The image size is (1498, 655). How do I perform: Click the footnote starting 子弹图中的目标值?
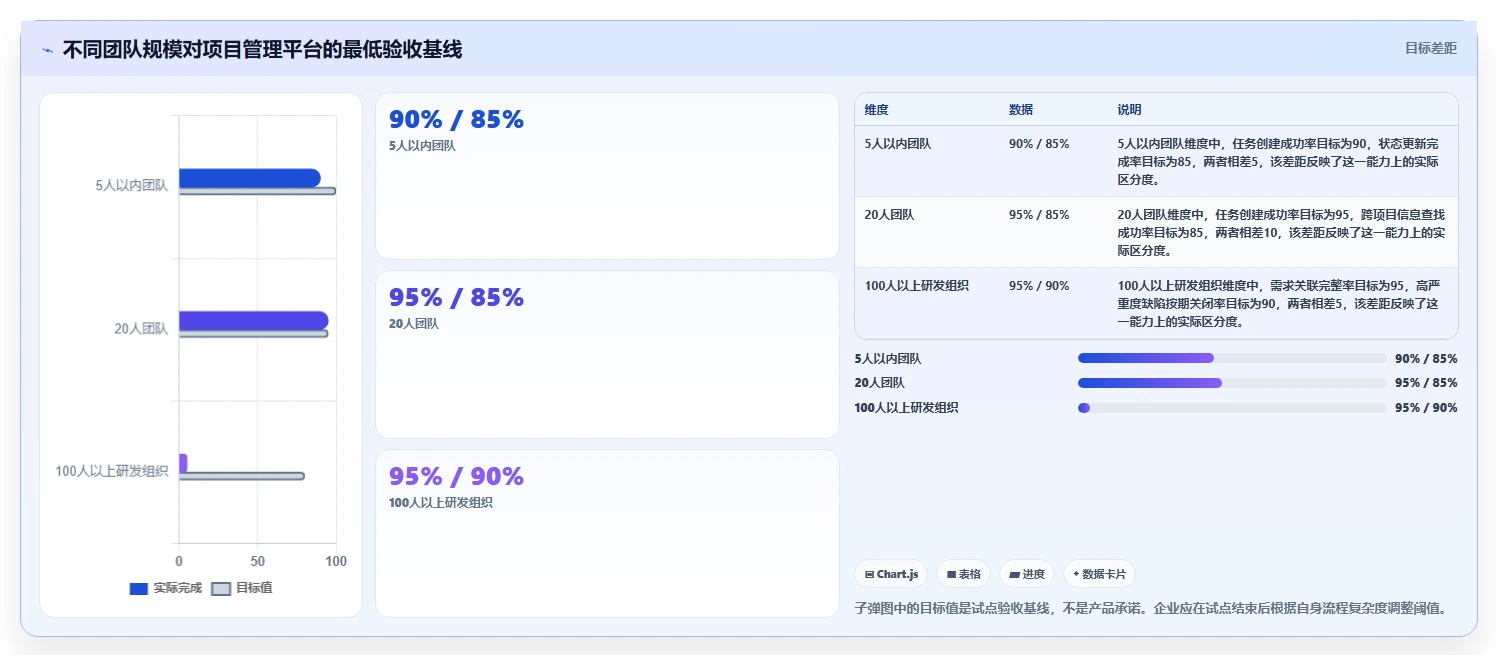tap(1151, 608)
